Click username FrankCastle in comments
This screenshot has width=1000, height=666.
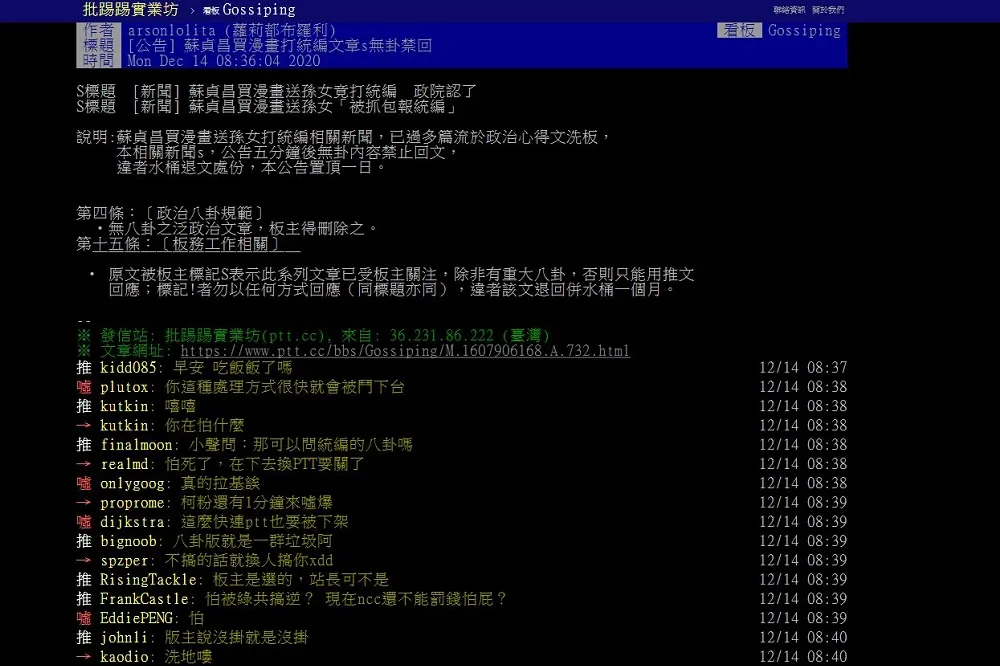pos(144,598)
